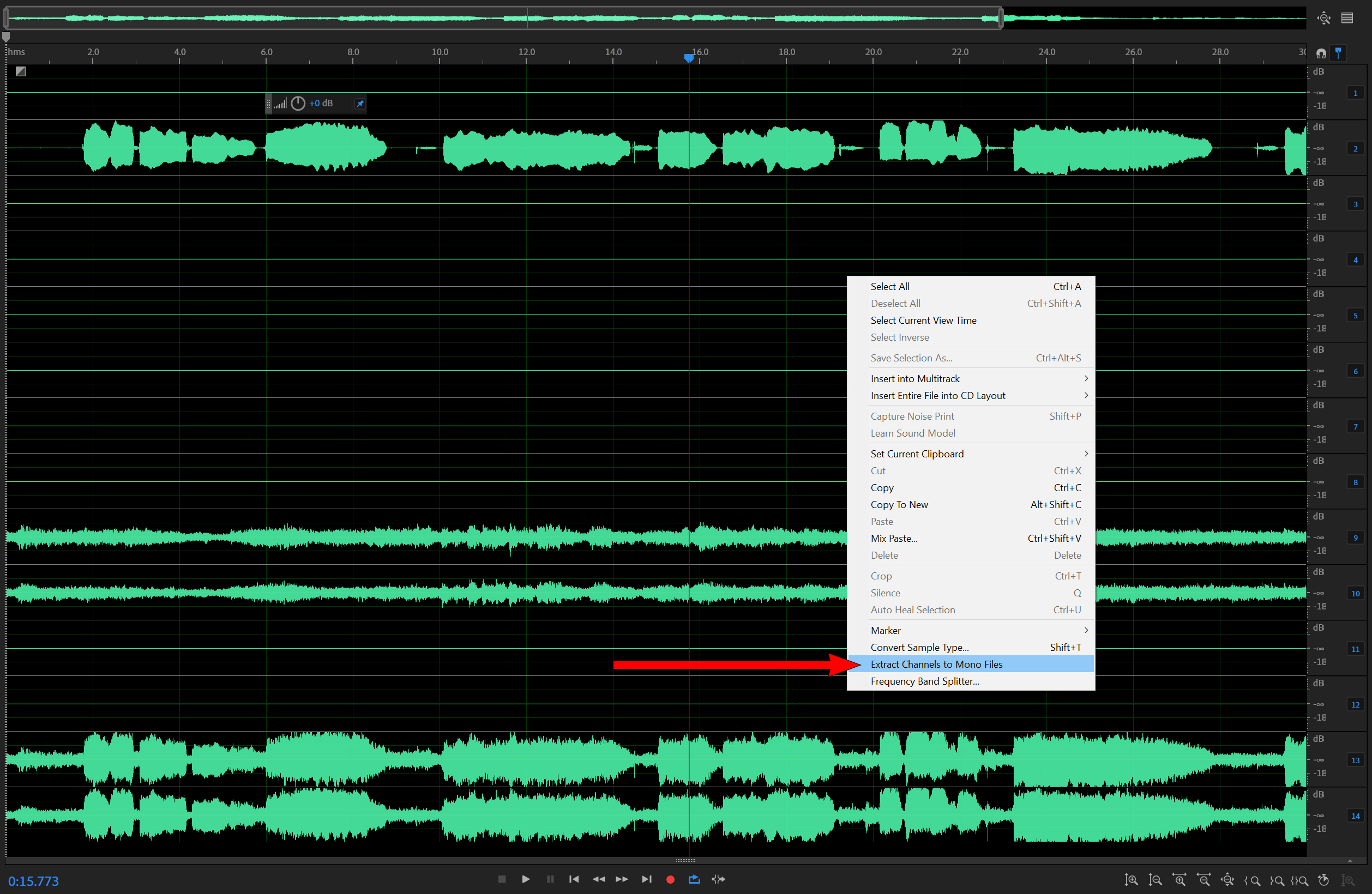The height and width of the screenshot is (894, 1372).
Task: Choose Capture Noise Print from the menu
Action: click(912, 415)
